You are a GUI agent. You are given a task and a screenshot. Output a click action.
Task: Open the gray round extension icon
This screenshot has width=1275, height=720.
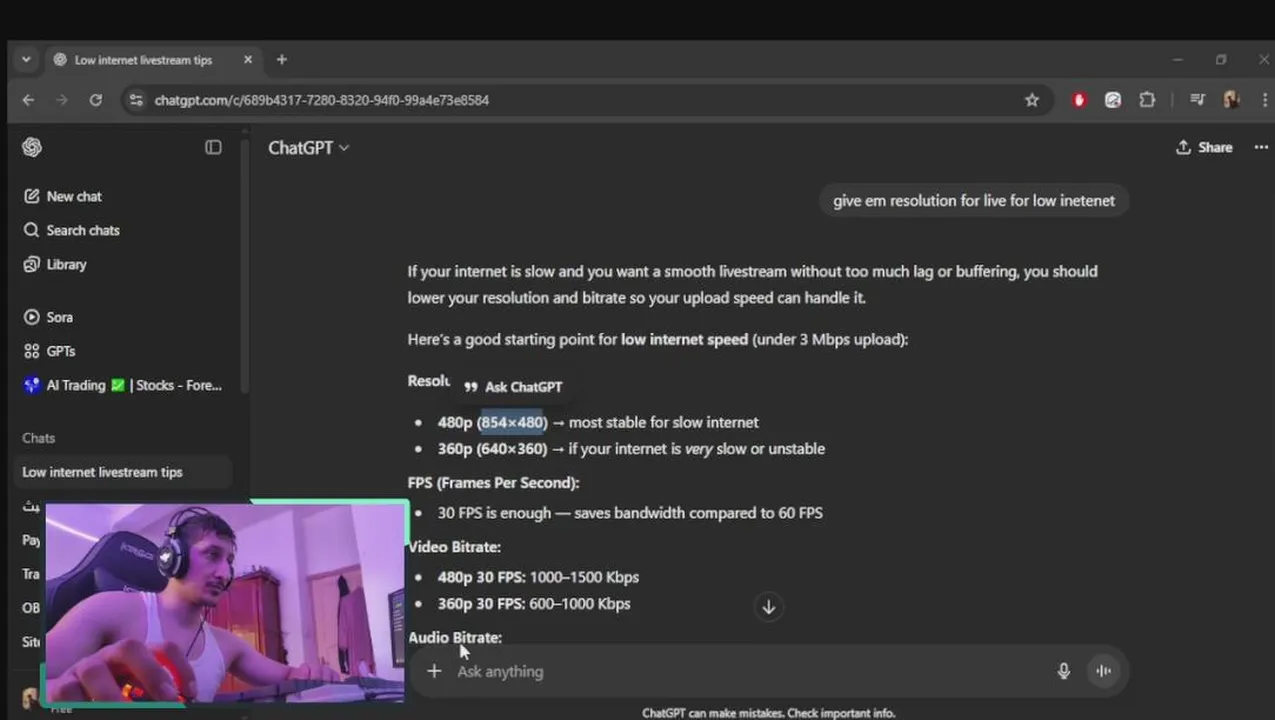[1113, 100]
